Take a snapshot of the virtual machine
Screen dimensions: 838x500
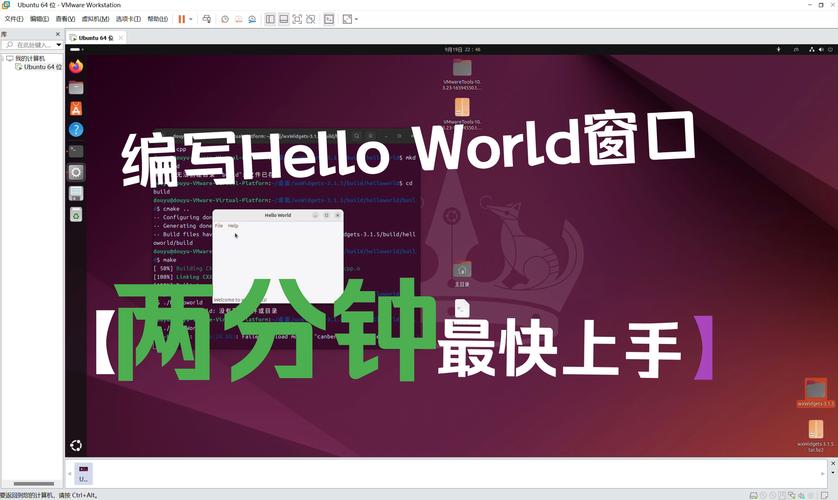click(x=225, y=19)
